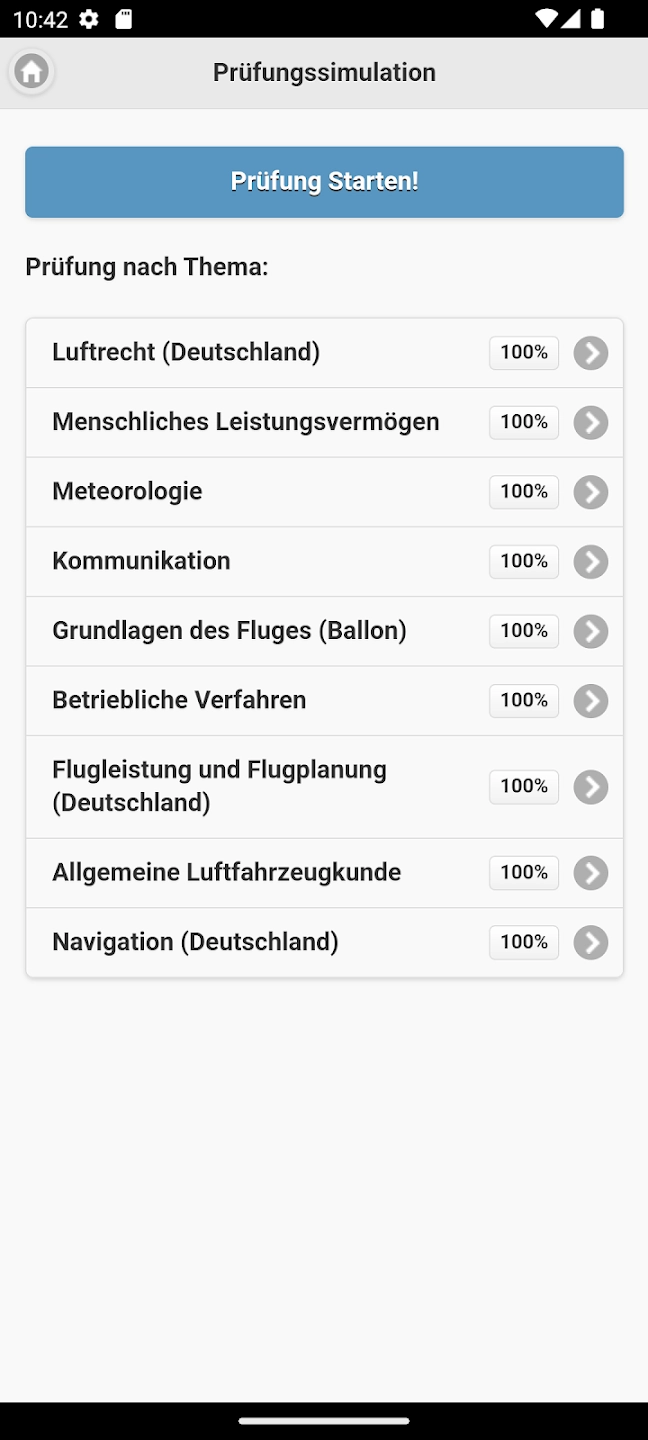The height and width of the screenshot is (1440, 648).
Task: Tap arrow icon next to Meteorologie
Action: click(x=591, y=492)
